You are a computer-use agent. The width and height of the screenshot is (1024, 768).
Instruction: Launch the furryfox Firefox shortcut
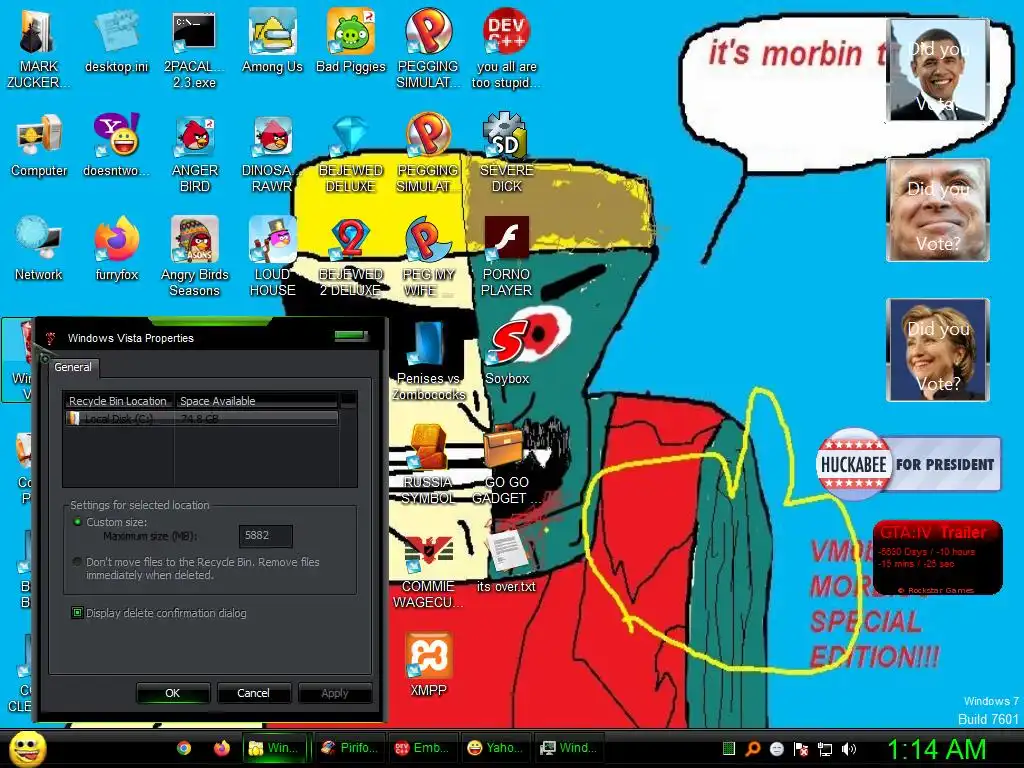(x=116, y=248)
